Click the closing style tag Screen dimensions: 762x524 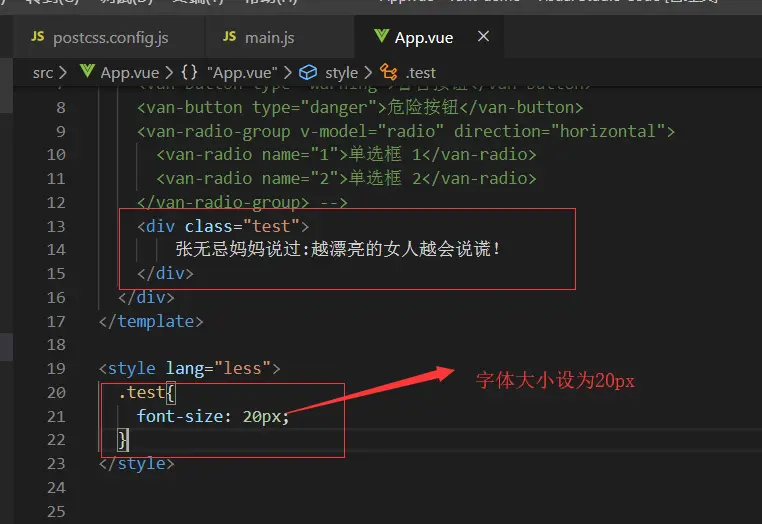point(137,464)
